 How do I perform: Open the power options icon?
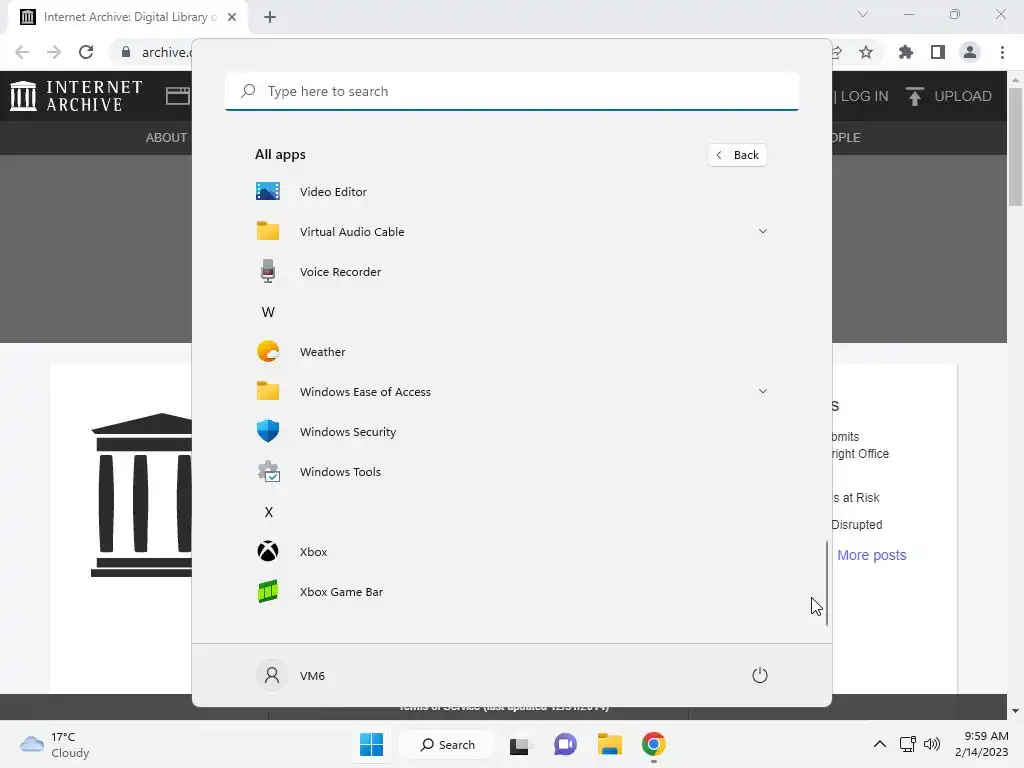pyautogui.click(x=760, y=675)
